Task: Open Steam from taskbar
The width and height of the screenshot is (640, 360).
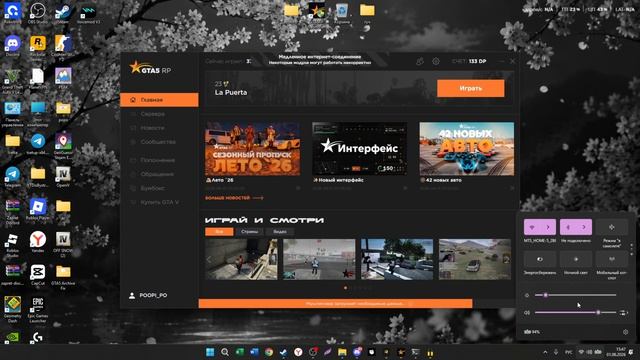Action: pos(284,352)
